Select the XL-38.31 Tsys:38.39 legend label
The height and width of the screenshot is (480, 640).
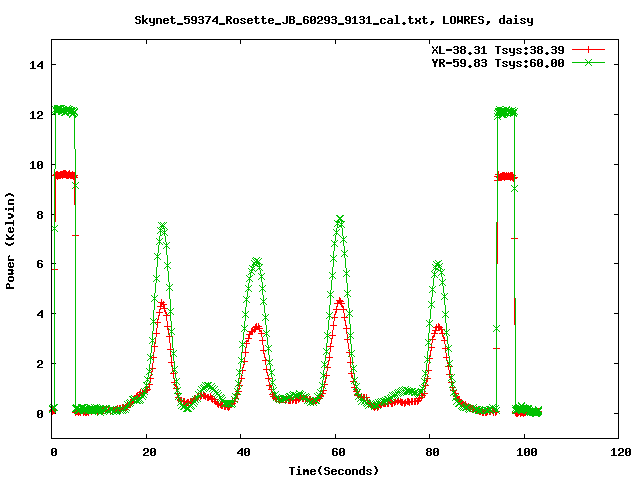498,50
